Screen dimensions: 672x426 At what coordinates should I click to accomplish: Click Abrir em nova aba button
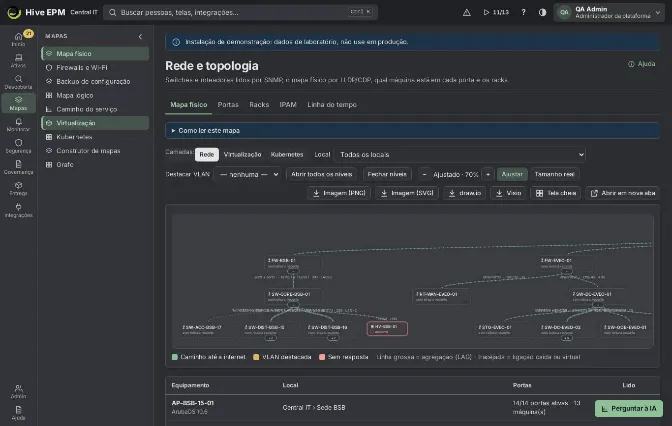623,193
